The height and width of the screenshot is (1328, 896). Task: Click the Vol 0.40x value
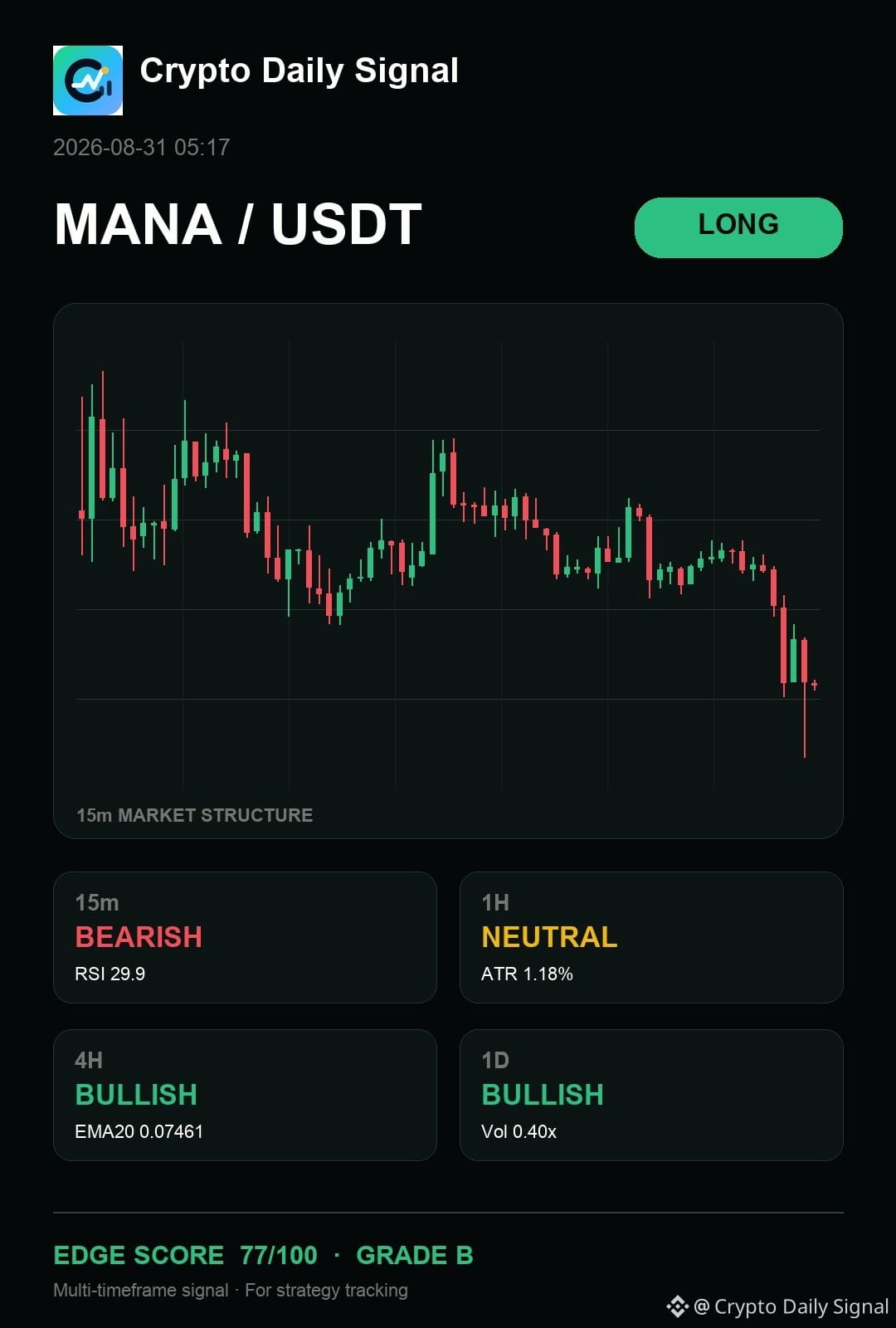click(519, 1131)
